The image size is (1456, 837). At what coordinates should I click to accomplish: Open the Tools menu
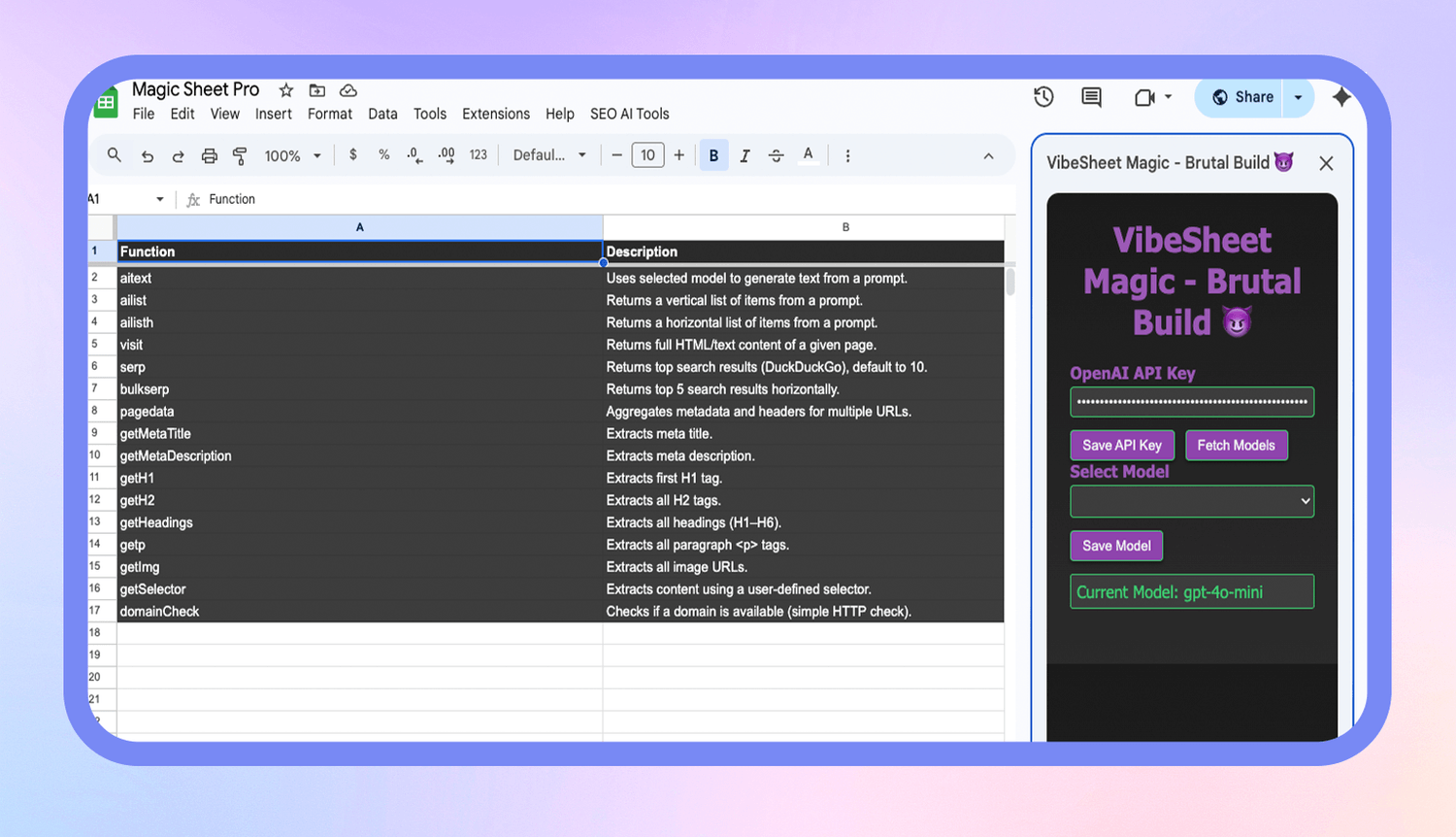tap(430, 114)
